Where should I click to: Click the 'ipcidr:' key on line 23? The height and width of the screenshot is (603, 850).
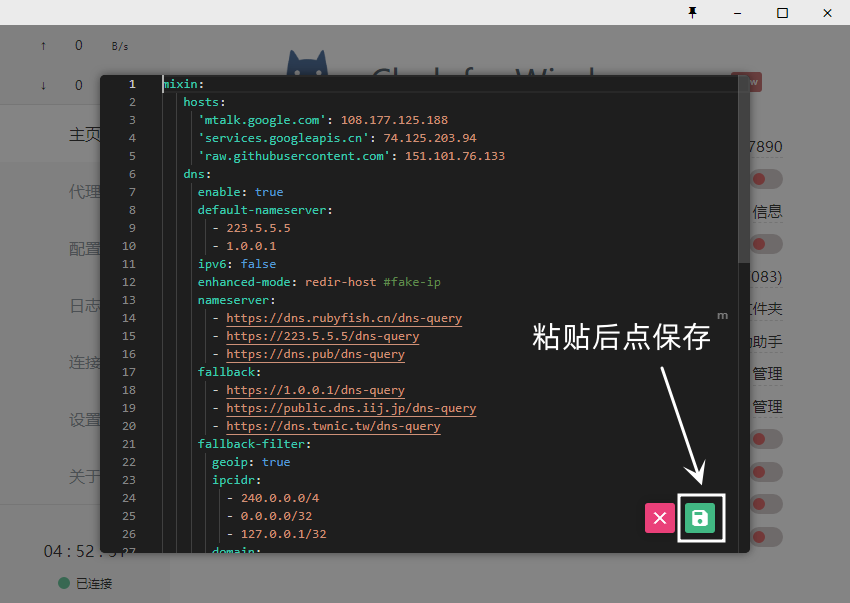(237, 480)
